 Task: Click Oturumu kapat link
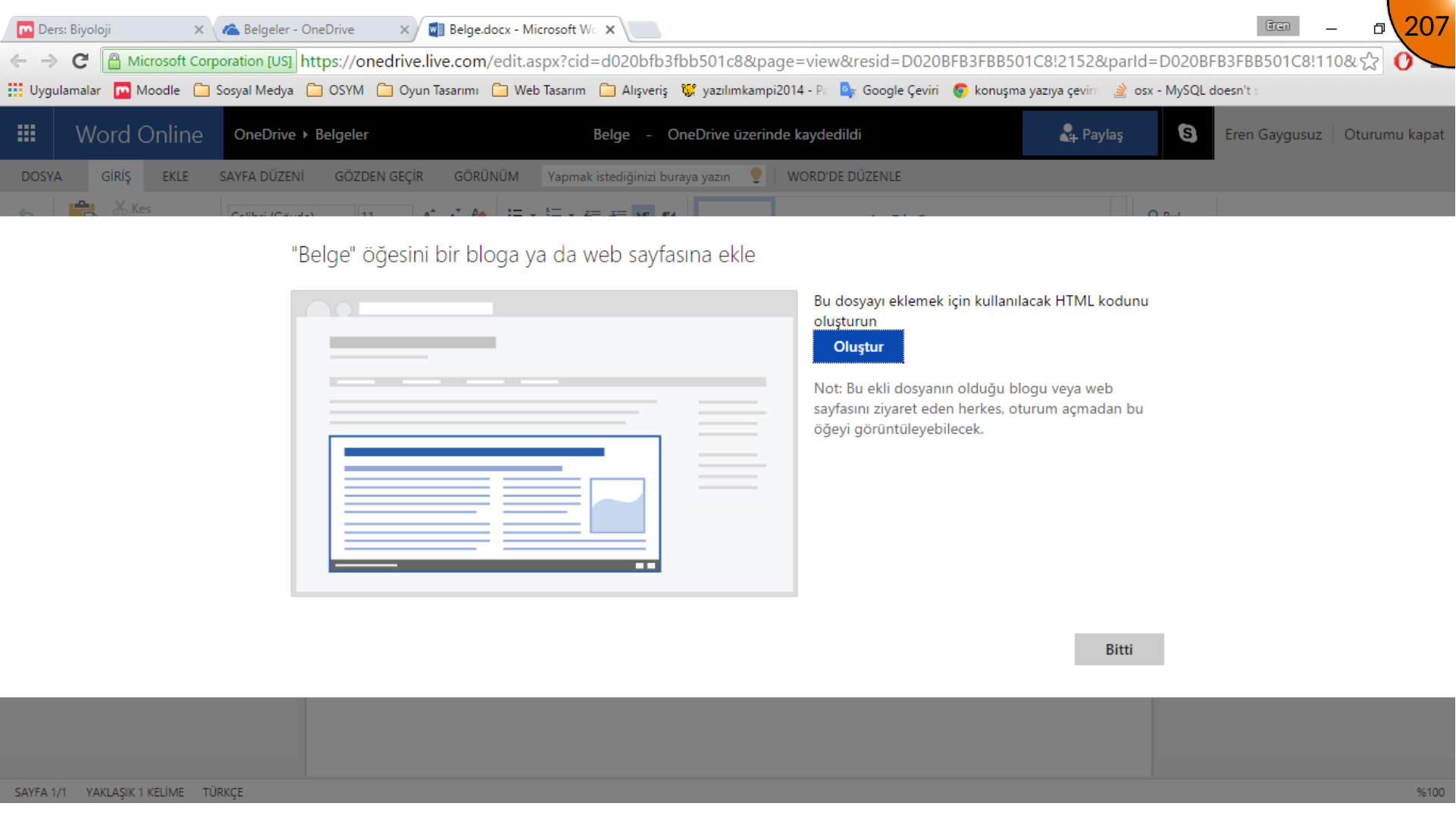[1394, 134]
